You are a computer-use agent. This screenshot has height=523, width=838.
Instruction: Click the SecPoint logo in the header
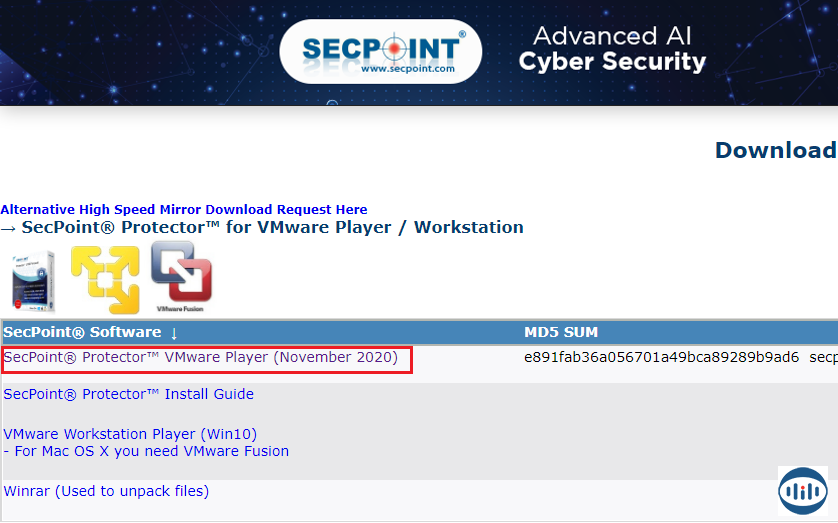(380, 50)
